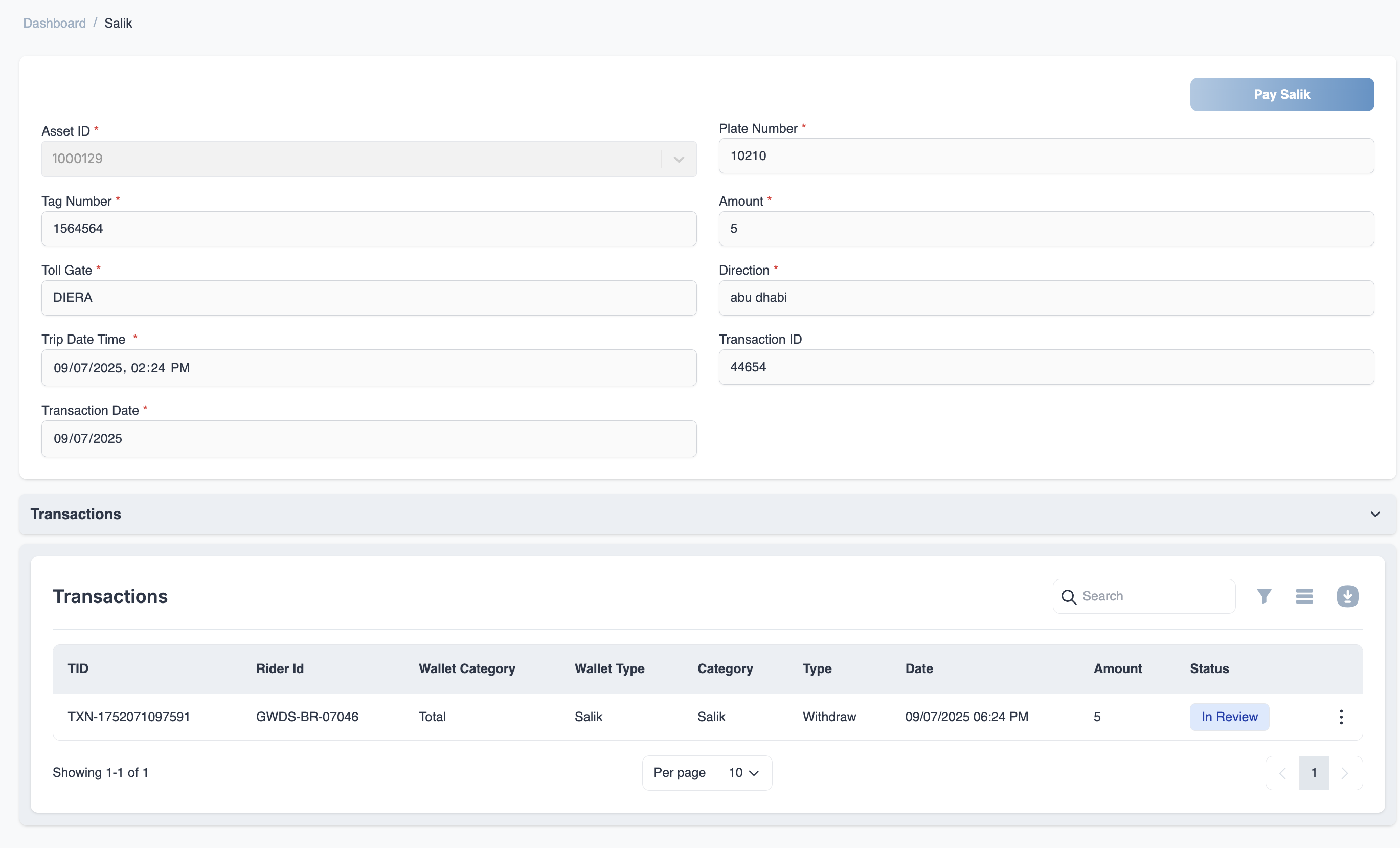
Task: Click the Salik breadcrumb item
Action: pos(118,23)
